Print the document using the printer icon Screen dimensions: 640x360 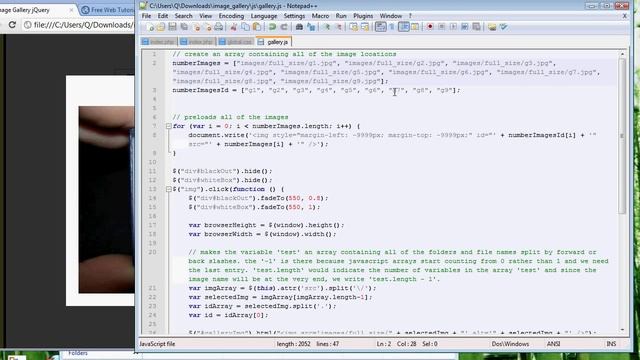219,27
